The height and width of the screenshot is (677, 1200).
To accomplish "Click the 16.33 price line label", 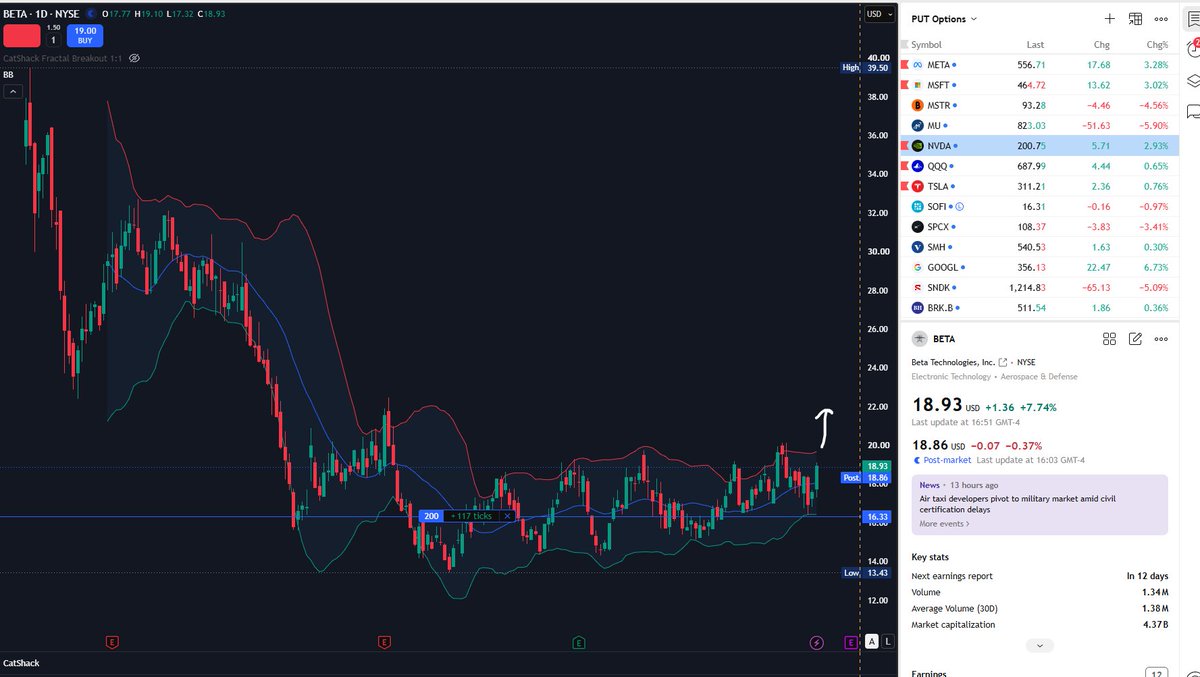I will pos(876,517).
